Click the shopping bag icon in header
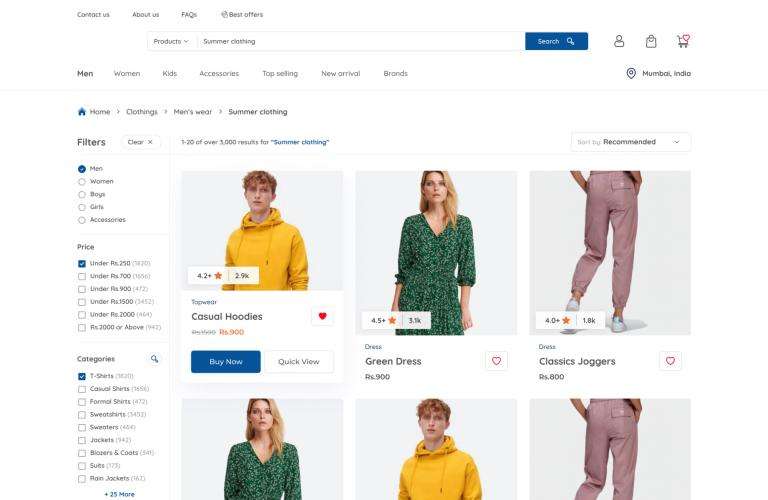This screenshot has height=500, width=768. click(651, 41)
